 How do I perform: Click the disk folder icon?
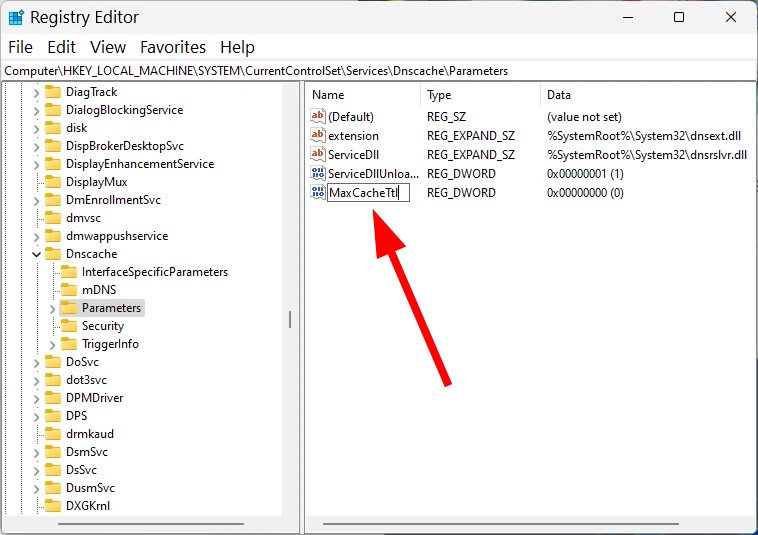point(53,128)
